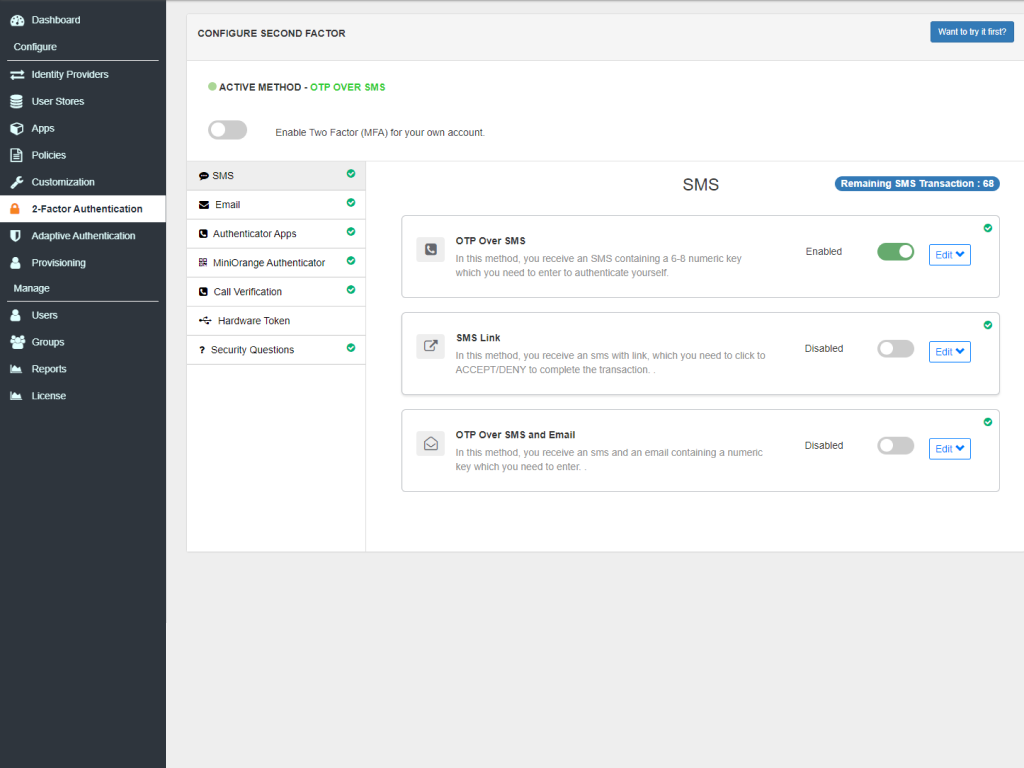This screenshot has width=1024, height=768.
Task: Switch to the Authenticator Apps tab
Action: coord(254,234)
